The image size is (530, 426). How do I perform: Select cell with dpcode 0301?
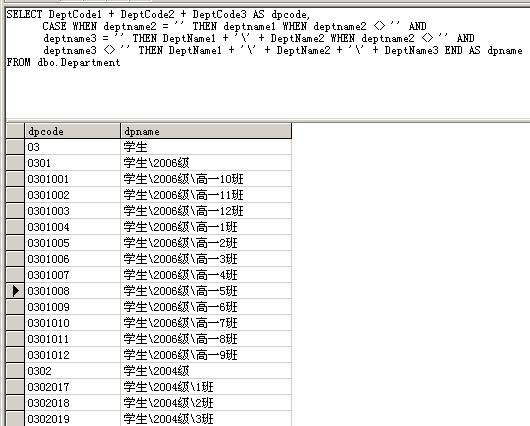(73, 163)
